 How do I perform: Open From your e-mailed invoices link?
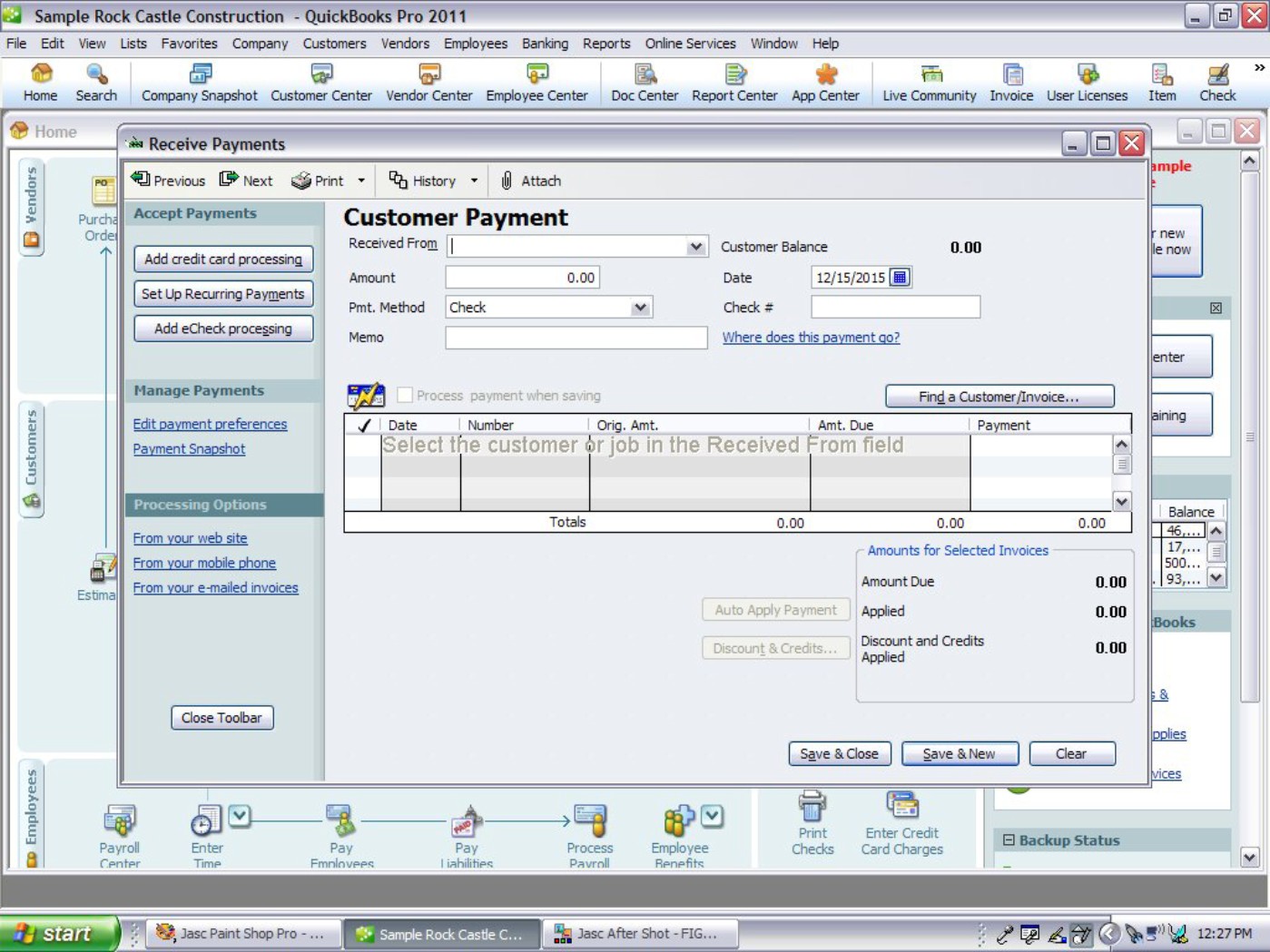(215, 588)
